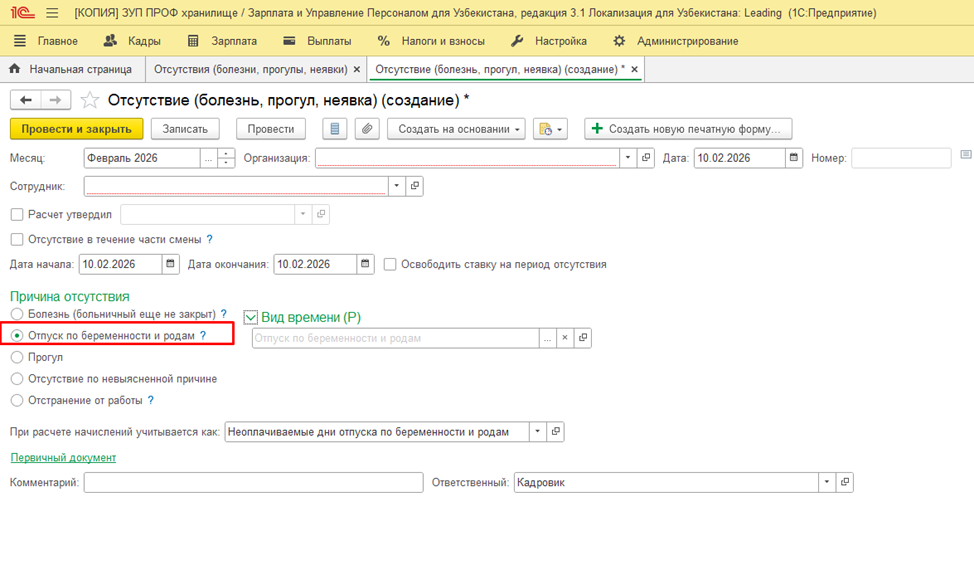The height and width of the screenshot is (565, 974).
Task: Open the Первичный документ link
Action: tap(63, 457)
